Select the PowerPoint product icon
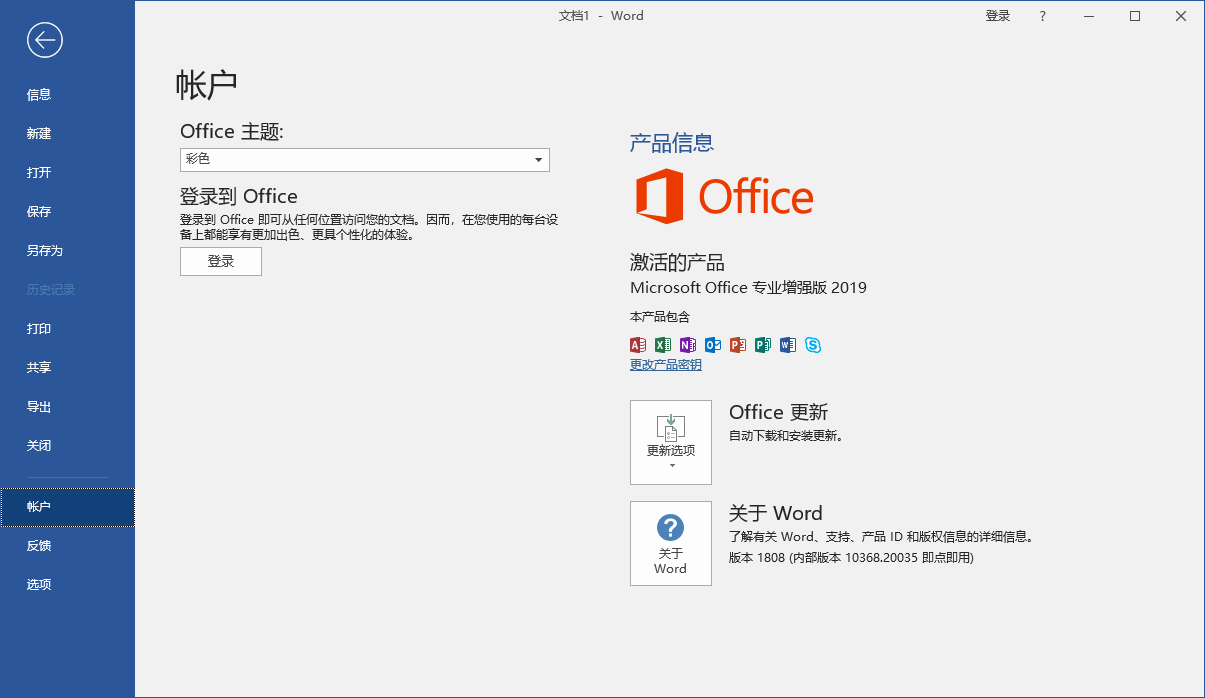 (738, 344)
